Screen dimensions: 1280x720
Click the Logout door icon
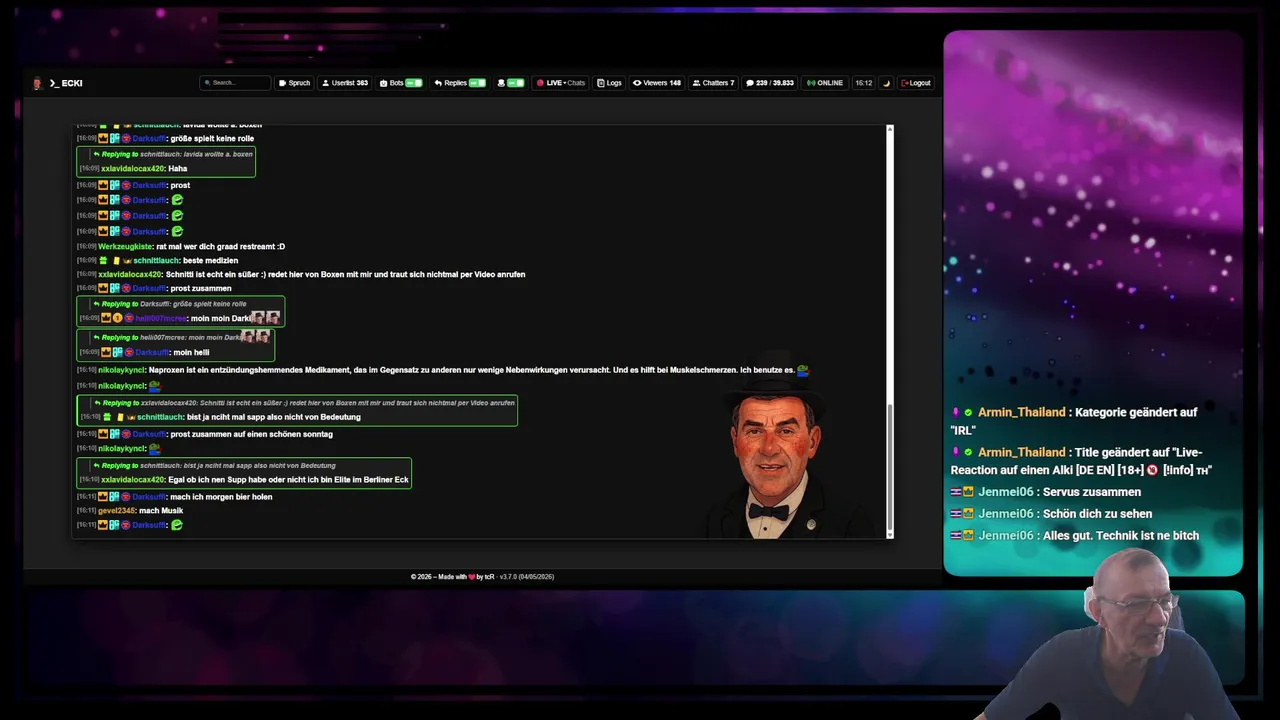point(904,83)
